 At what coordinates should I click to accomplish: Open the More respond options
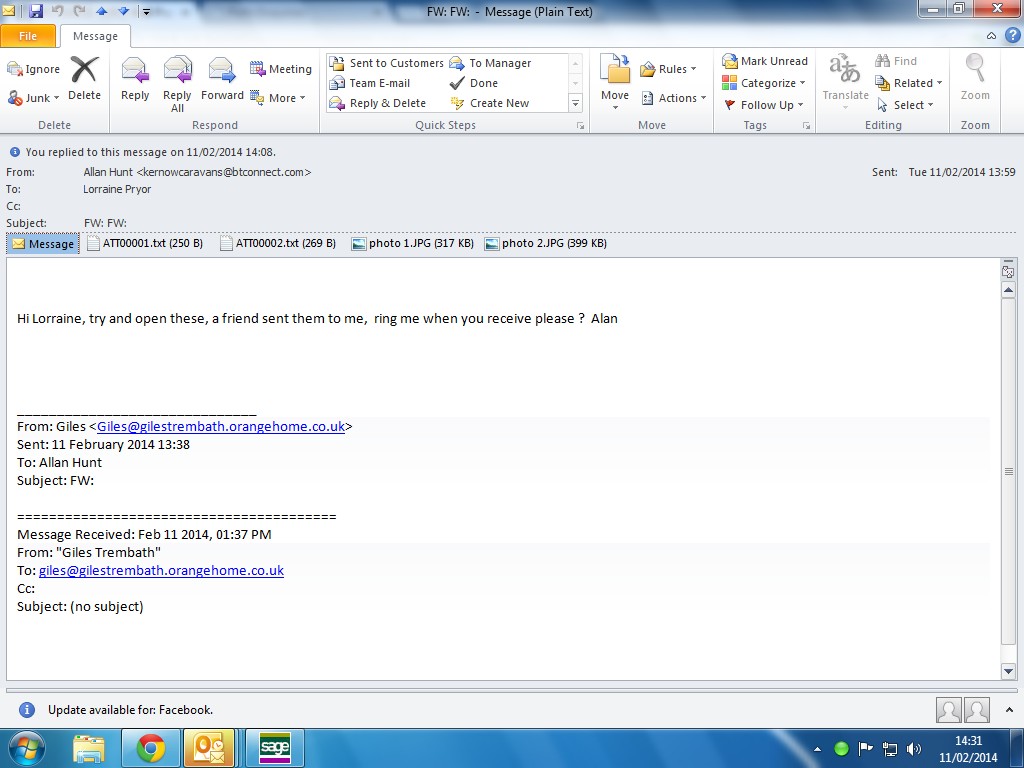pyautogui.click(x=278, y=98)
